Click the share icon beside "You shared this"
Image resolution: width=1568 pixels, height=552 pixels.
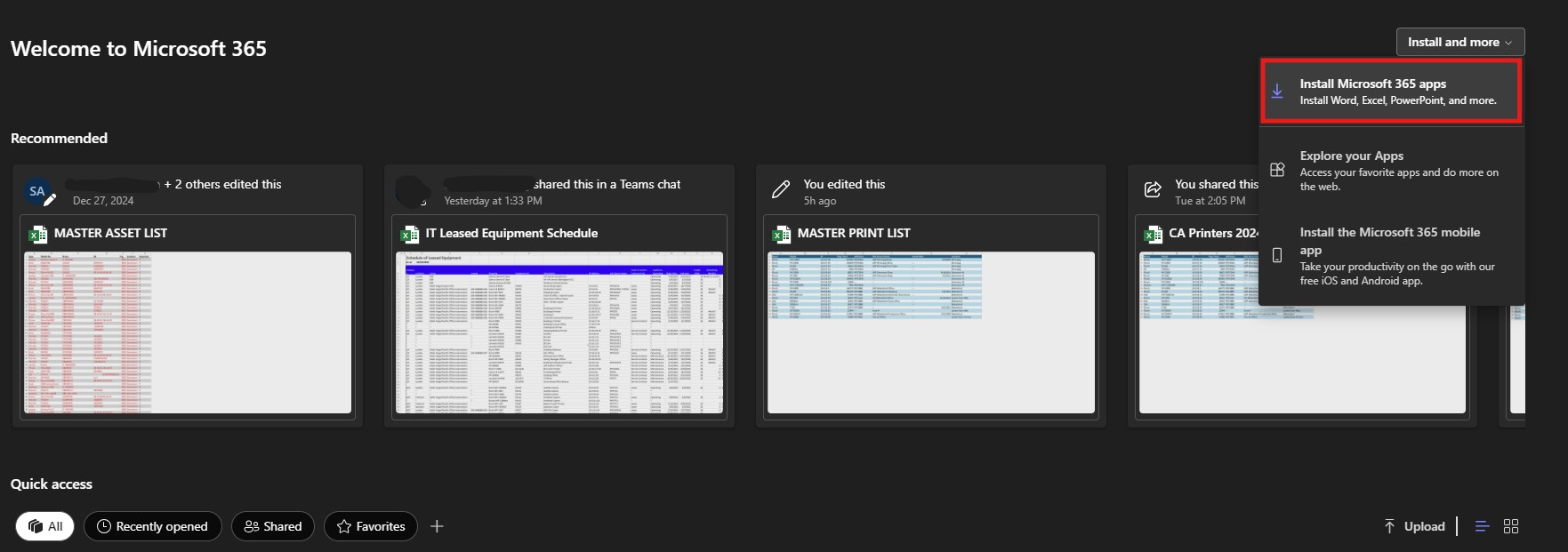tap(1153, 188)
